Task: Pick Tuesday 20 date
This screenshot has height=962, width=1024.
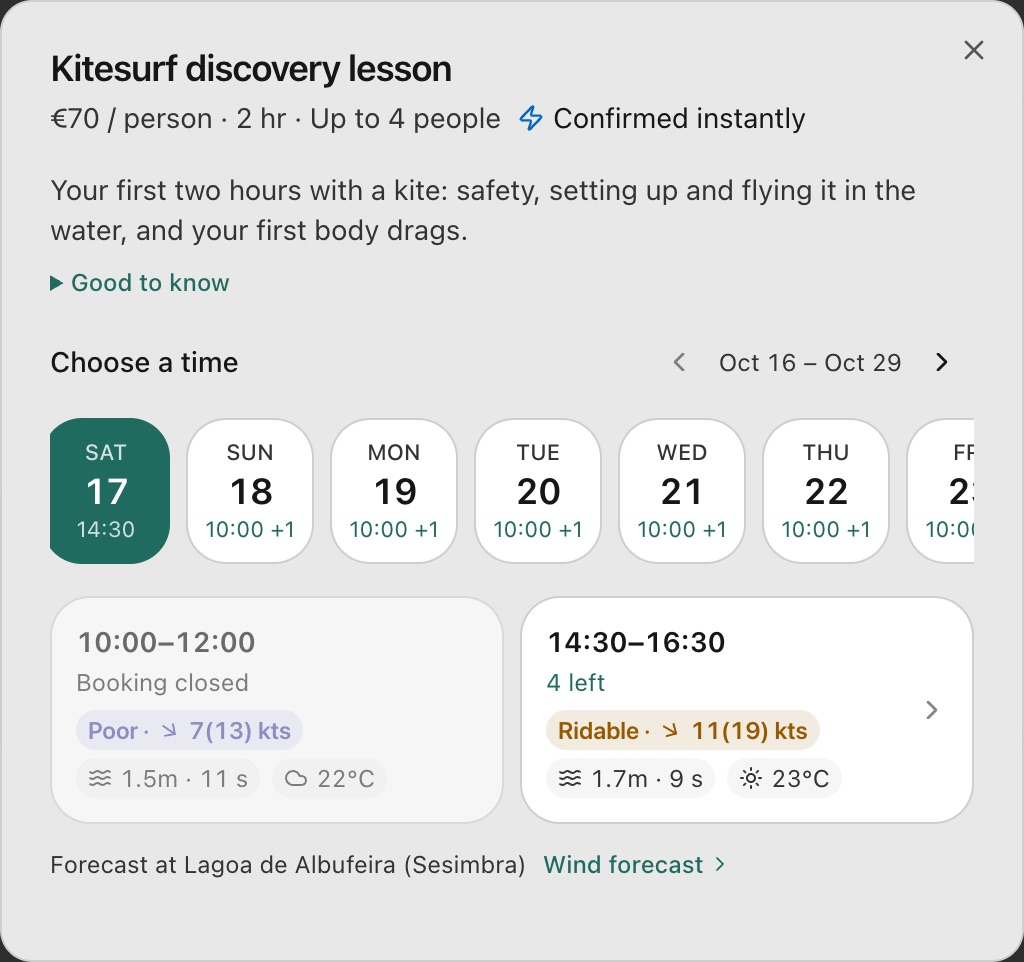Action: [x=538, y=491]
